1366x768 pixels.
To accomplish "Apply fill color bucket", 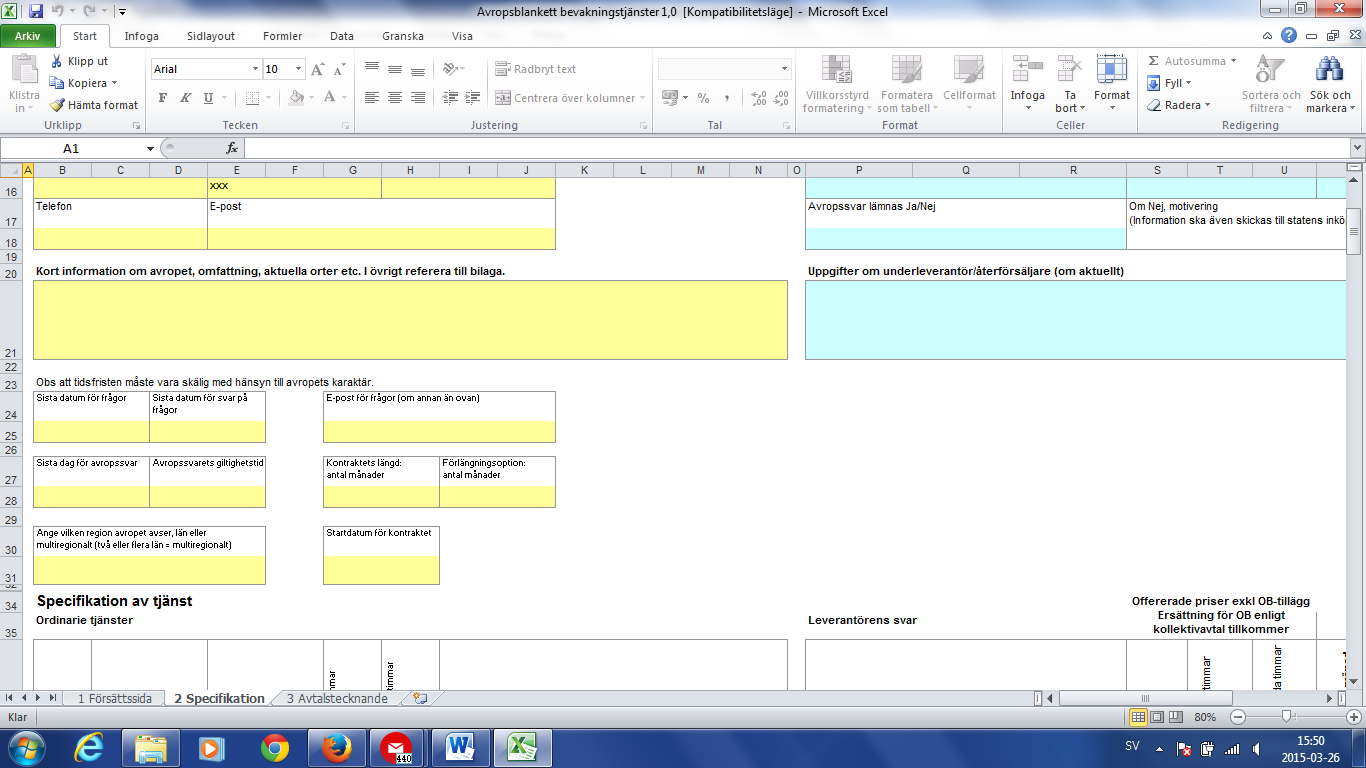I will coord(295,98).
